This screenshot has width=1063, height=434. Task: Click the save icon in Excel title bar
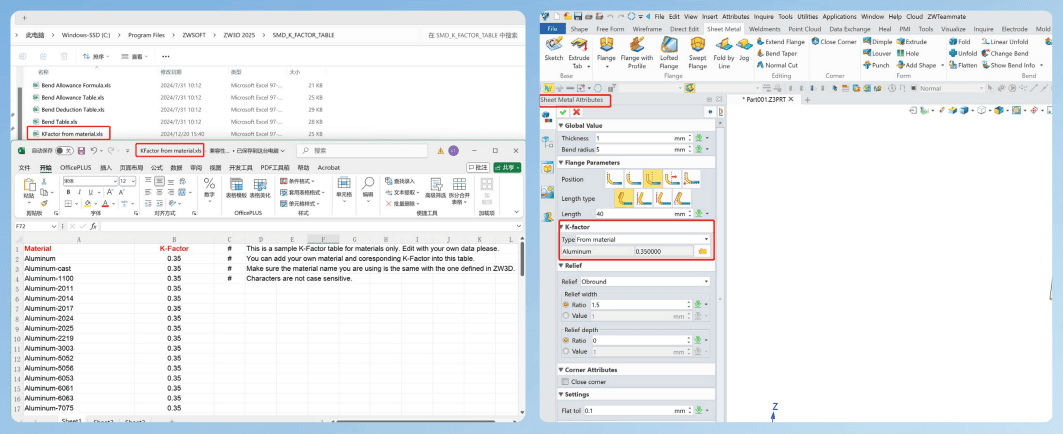(x=81, y=151)
